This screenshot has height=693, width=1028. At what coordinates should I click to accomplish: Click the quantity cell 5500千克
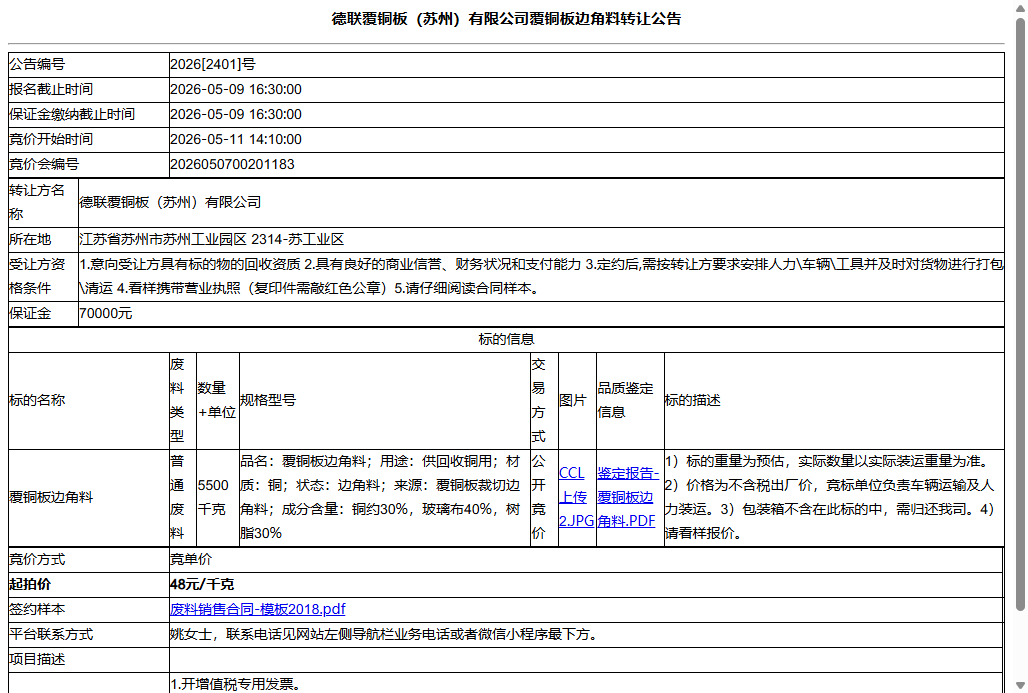coord(217,498)
